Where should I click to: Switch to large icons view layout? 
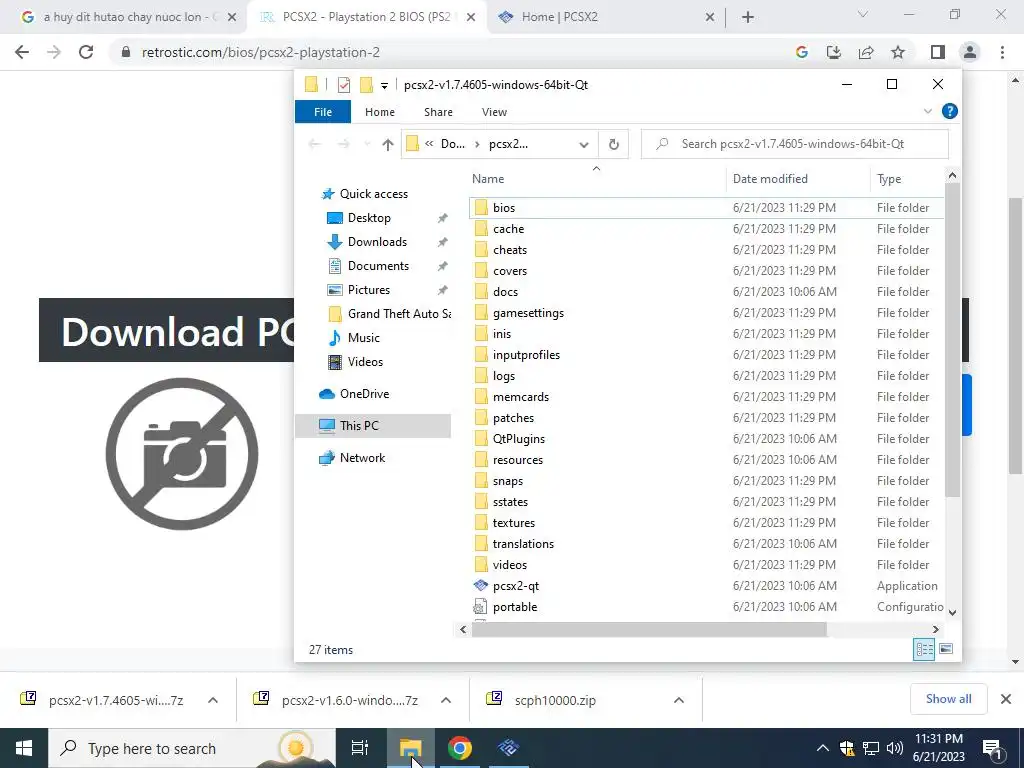tap(946, 649)
